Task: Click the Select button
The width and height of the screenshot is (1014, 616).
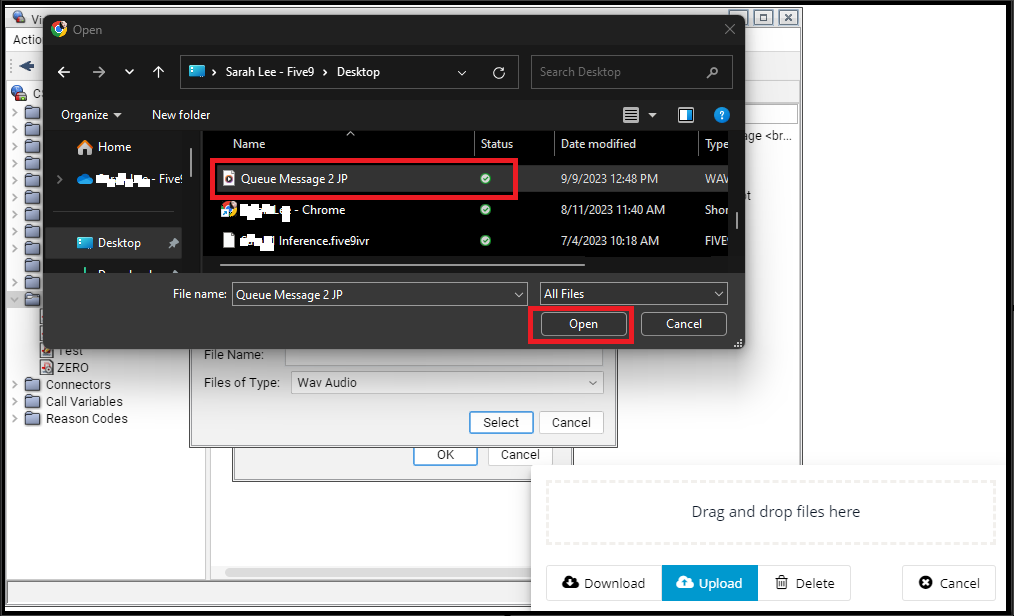Action: coord(501,423)
